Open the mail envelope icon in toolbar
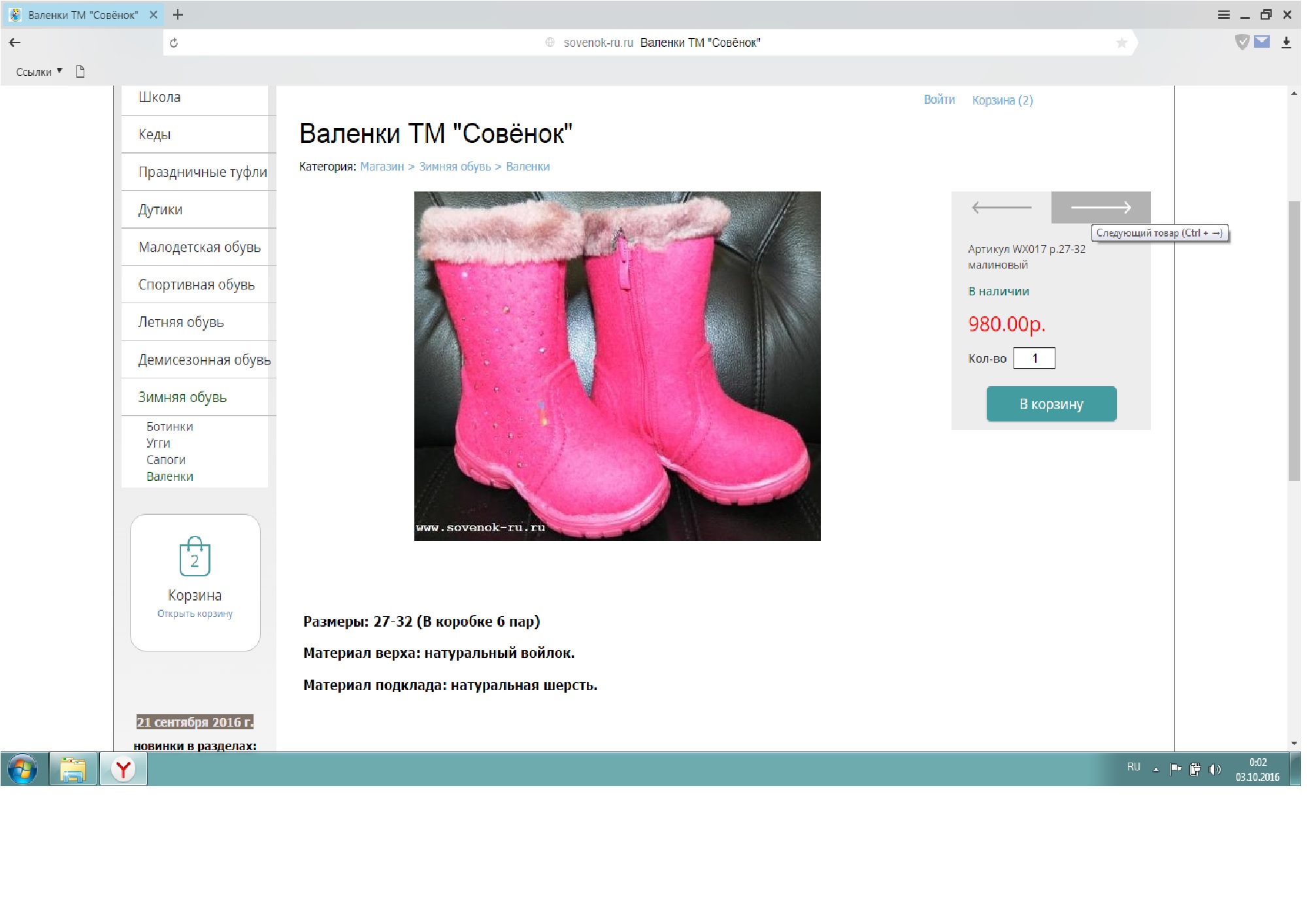The width and height of the screenshot is (1307, 924). point(1262,42)
